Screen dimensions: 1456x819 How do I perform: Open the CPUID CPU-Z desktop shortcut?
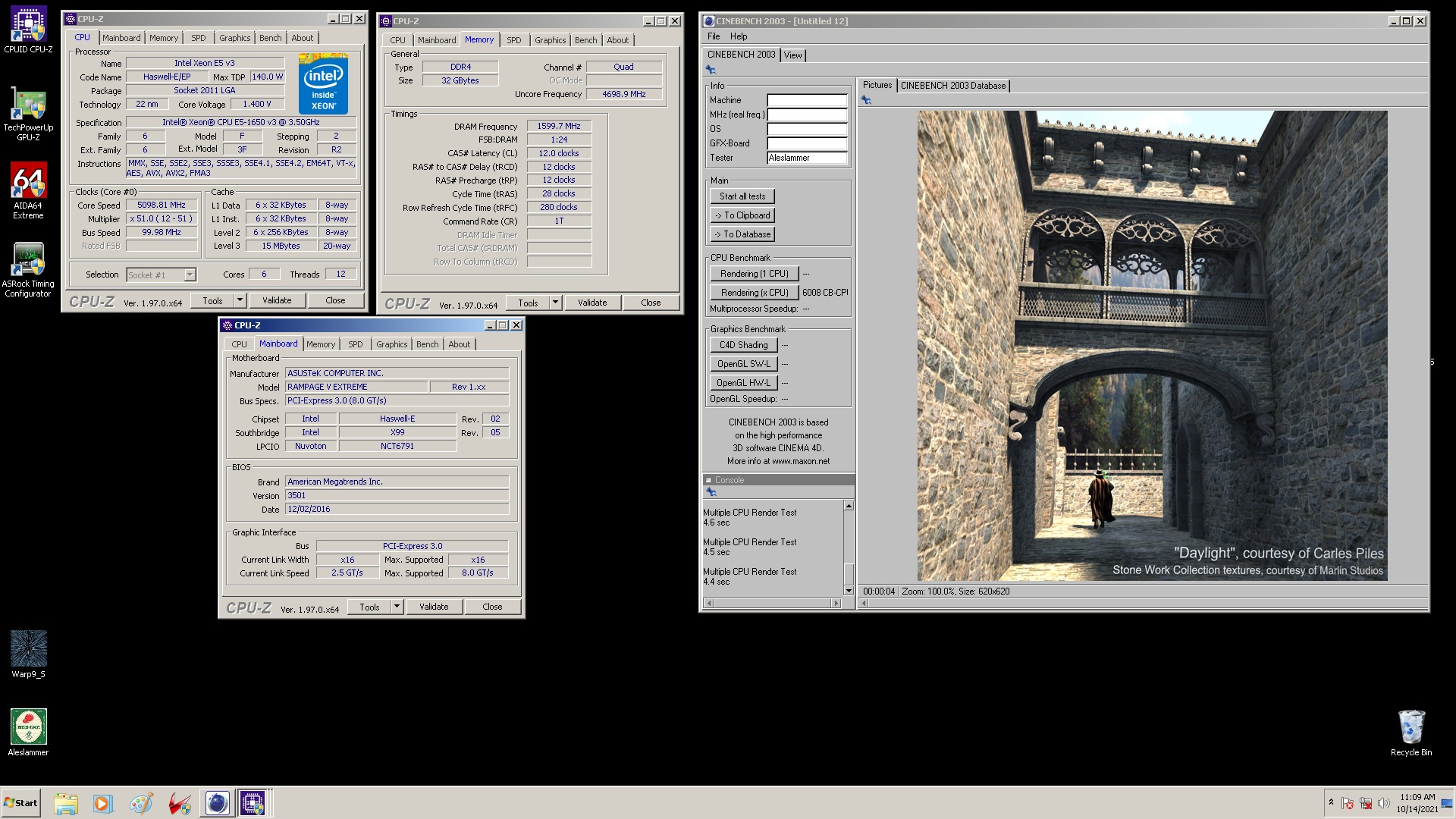pyautogui.click(x=28, y=30)
